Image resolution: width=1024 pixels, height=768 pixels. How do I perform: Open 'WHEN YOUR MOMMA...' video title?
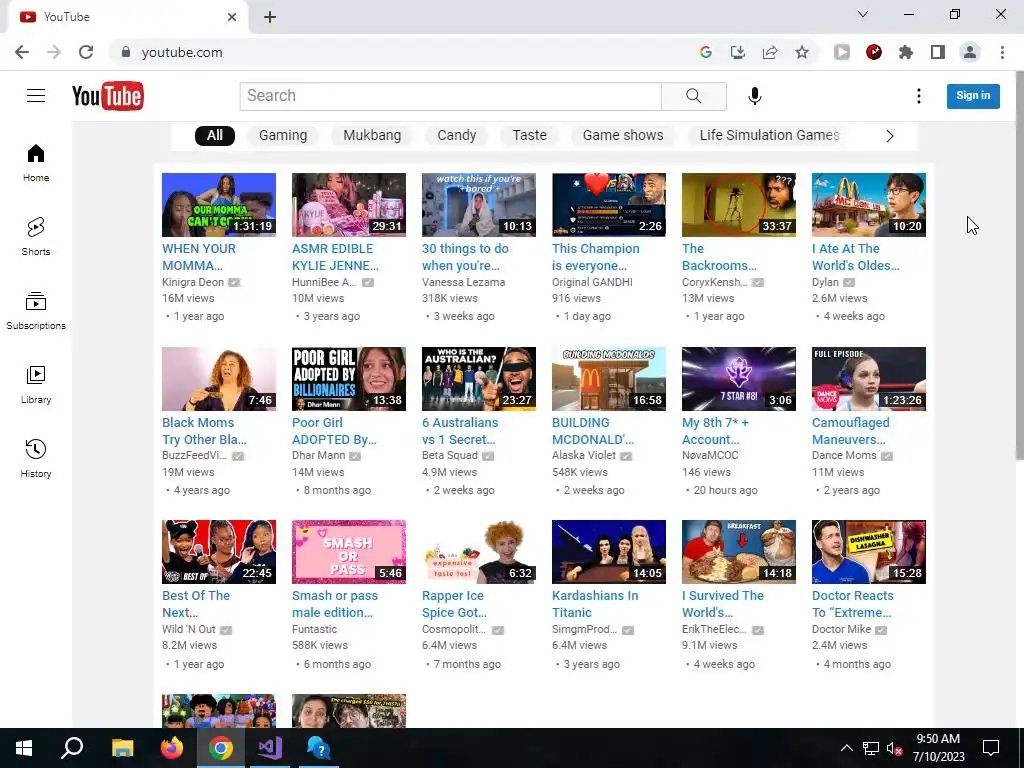(199, 257)
